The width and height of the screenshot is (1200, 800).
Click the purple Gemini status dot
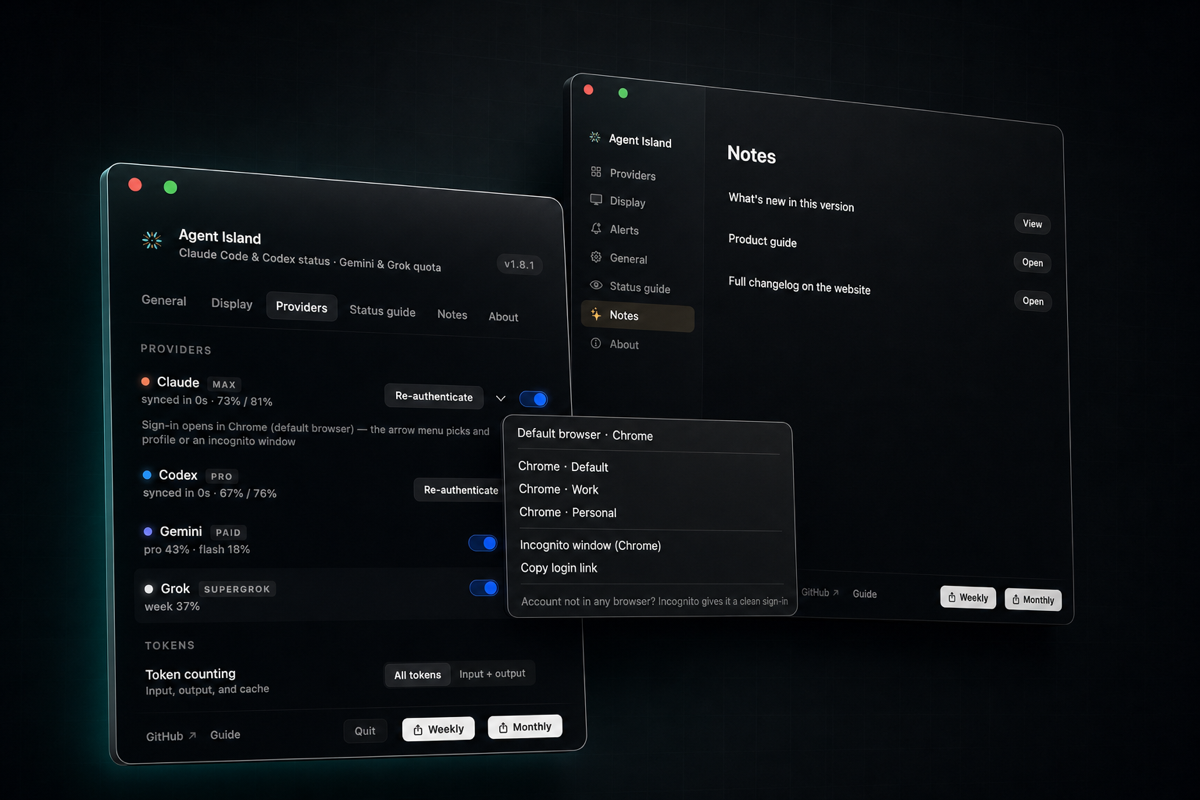(148, 532)
